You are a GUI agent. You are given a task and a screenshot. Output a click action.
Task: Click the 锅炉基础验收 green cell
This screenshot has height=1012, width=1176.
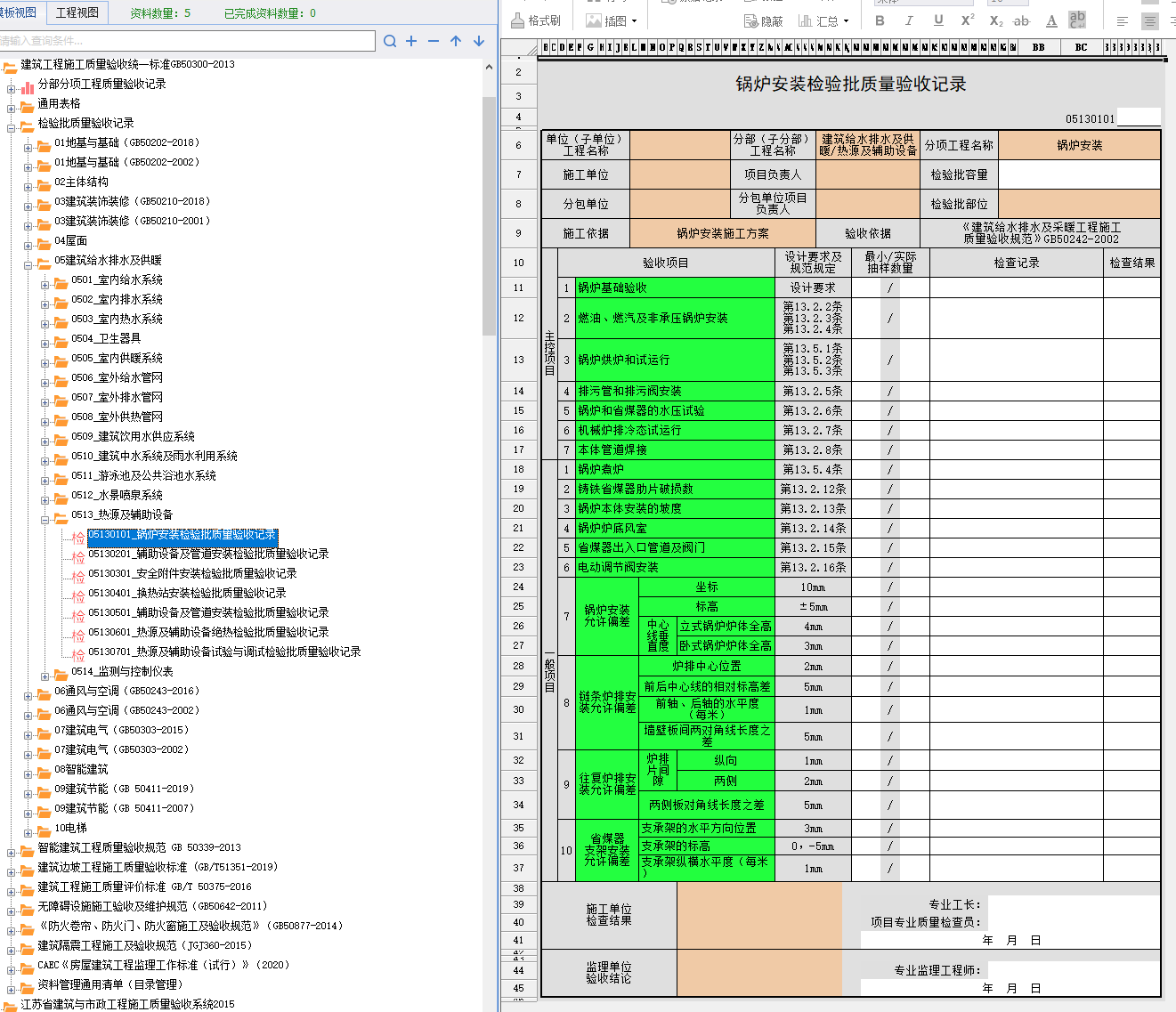pyautogui.click(x=675, y=287)
